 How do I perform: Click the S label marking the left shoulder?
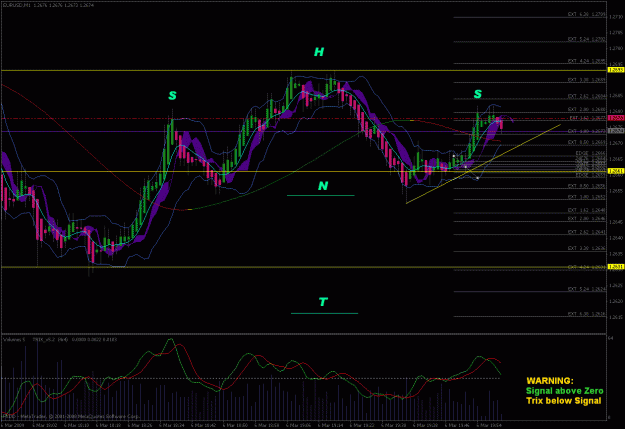pyautogui.click(x=172, y=96)
